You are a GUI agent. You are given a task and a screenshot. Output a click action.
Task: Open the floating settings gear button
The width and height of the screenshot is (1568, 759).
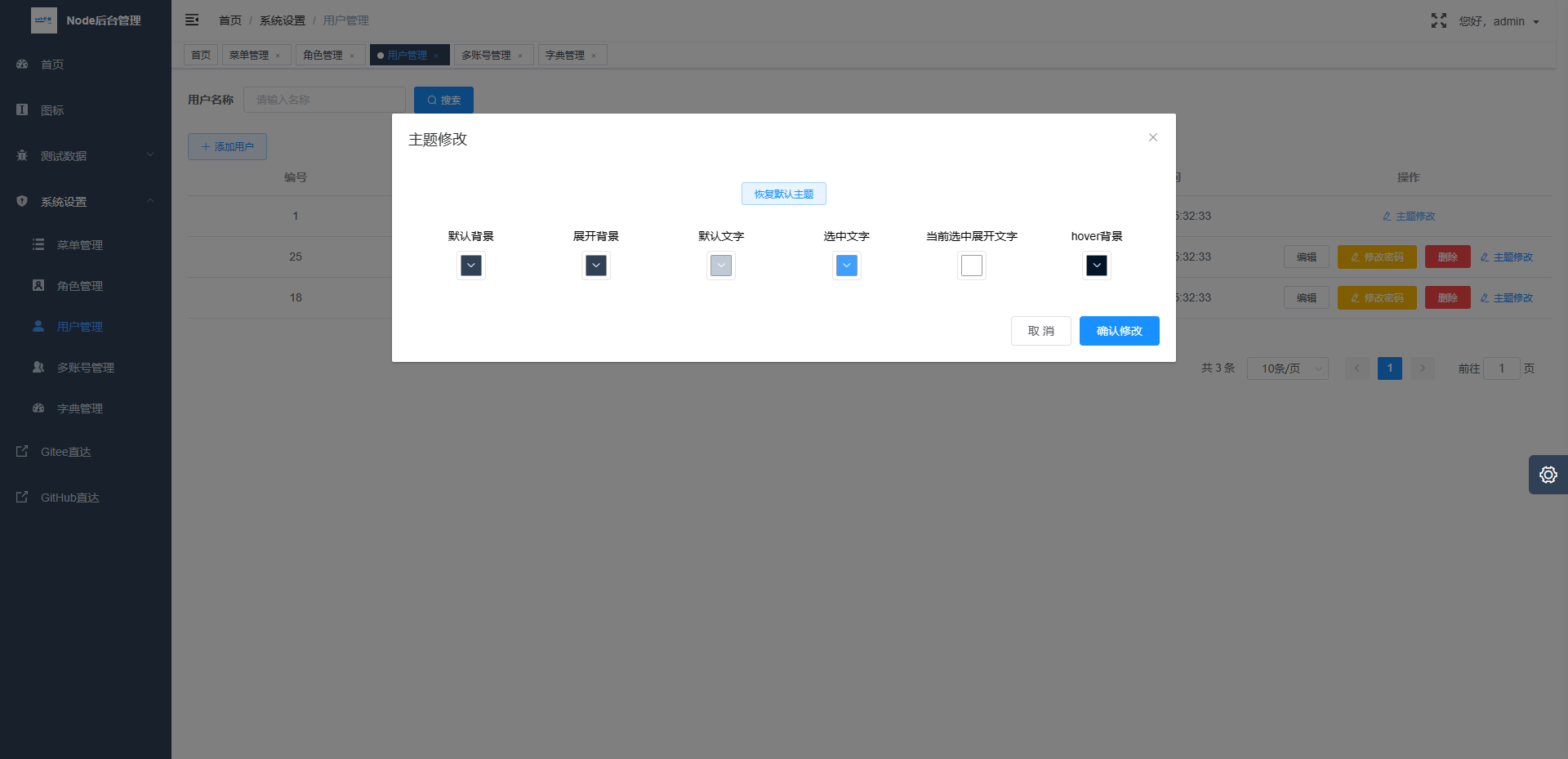[x=1548, y=475]
